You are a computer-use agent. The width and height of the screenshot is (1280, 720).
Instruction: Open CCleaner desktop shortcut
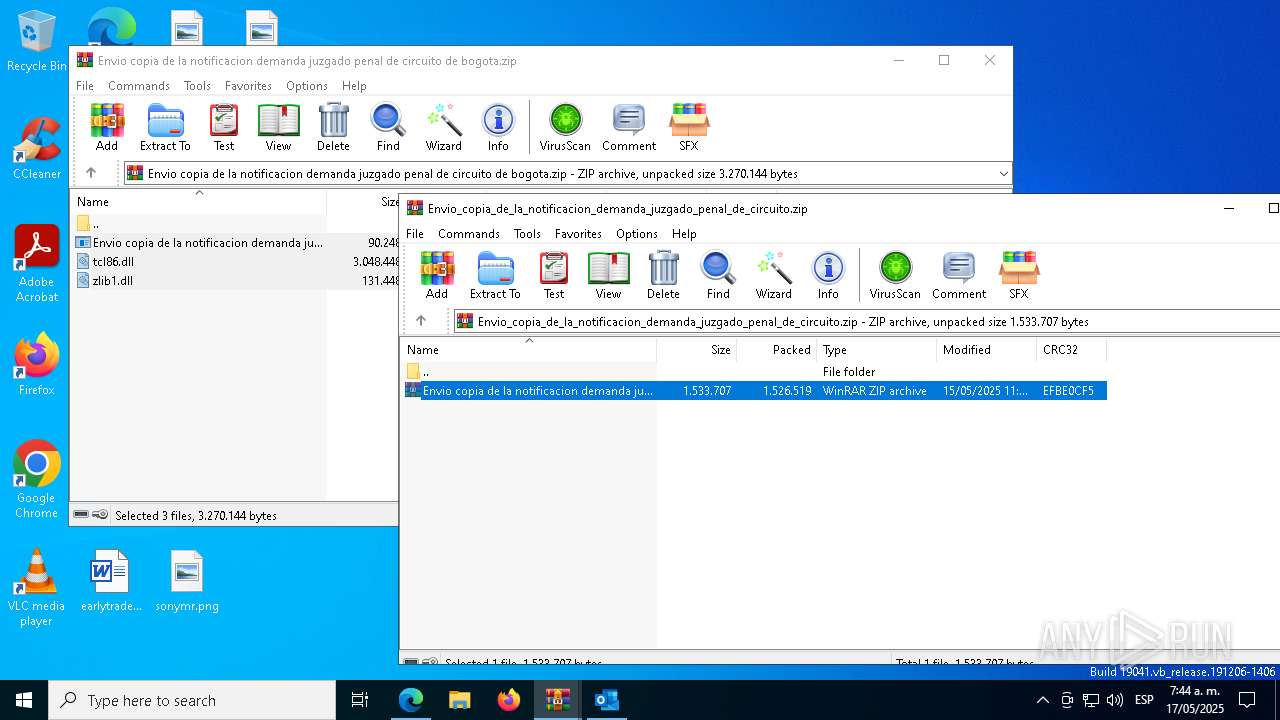pos(37,148)
